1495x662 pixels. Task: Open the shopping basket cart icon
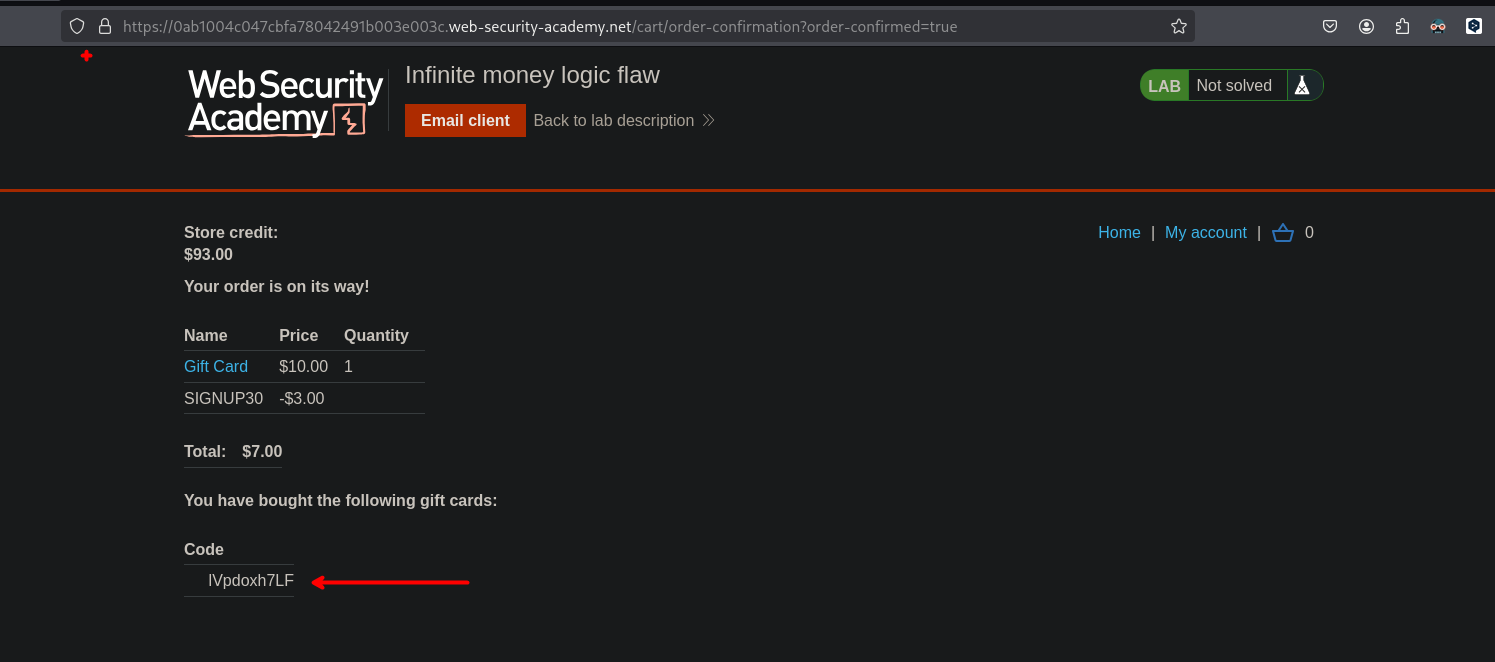[x=1282, y=233]
